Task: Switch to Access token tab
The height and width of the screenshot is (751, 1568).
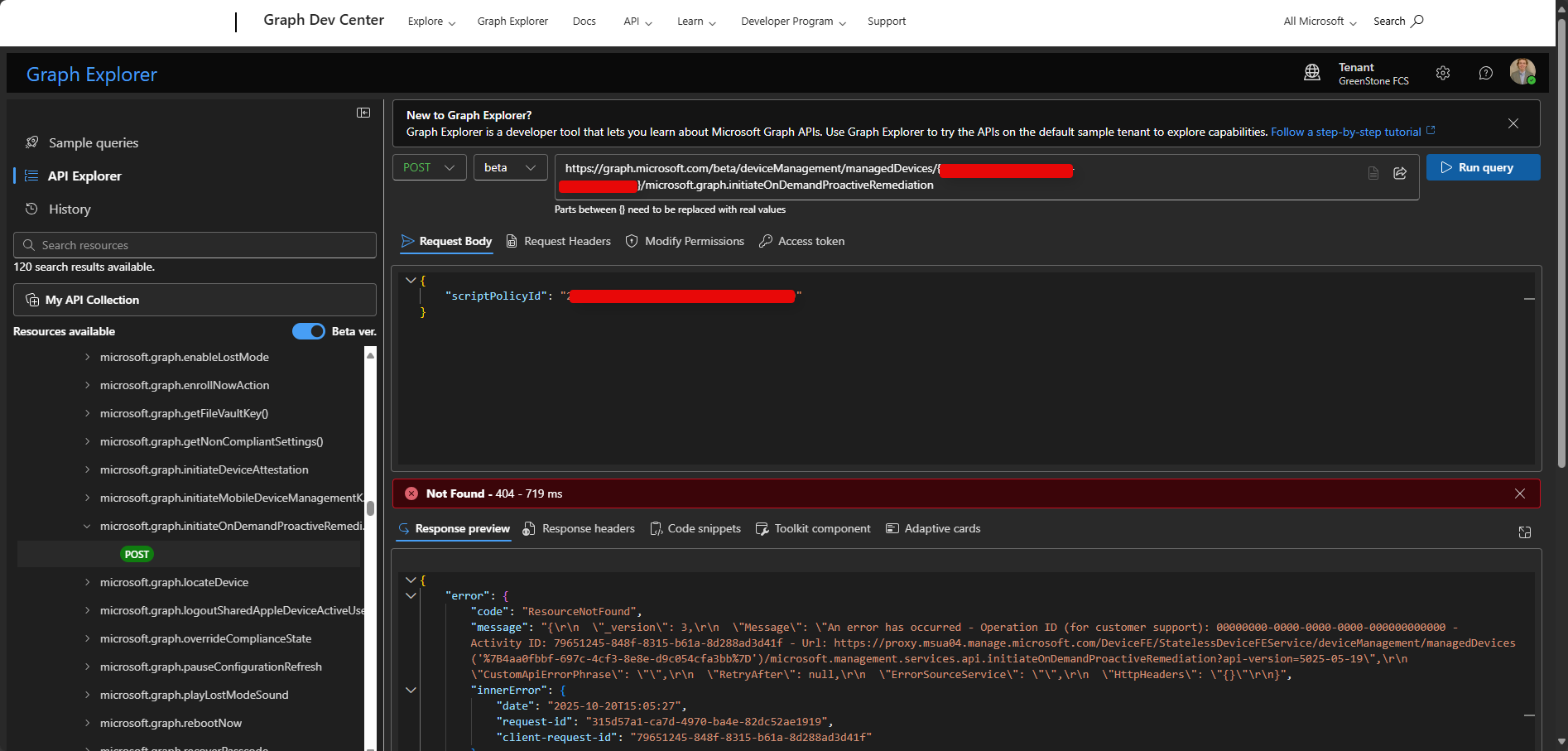Action: 802,241
